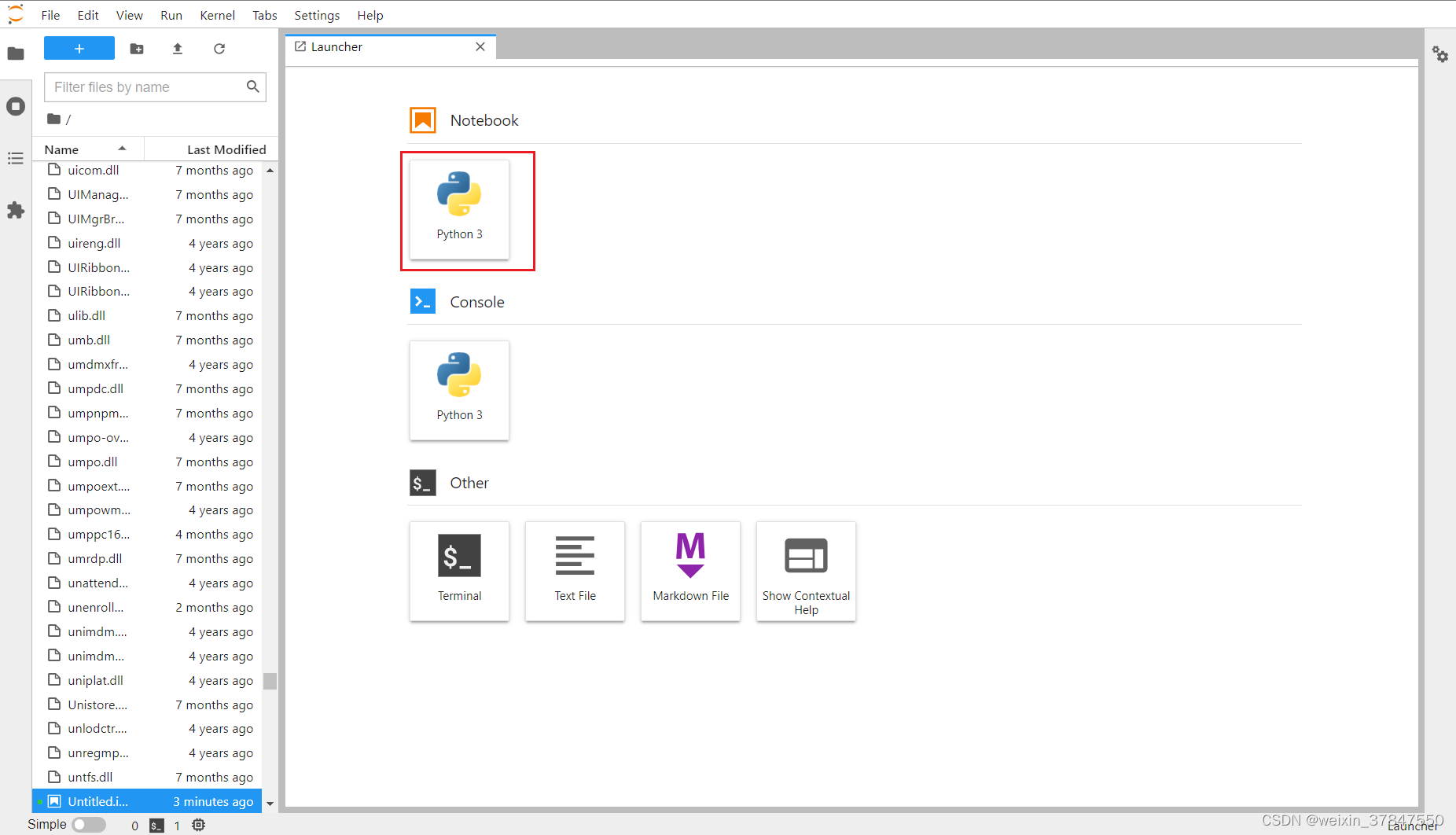Toggle Simple interface mode switch
The image size is (1456, 835).
(x=89, y=825)
